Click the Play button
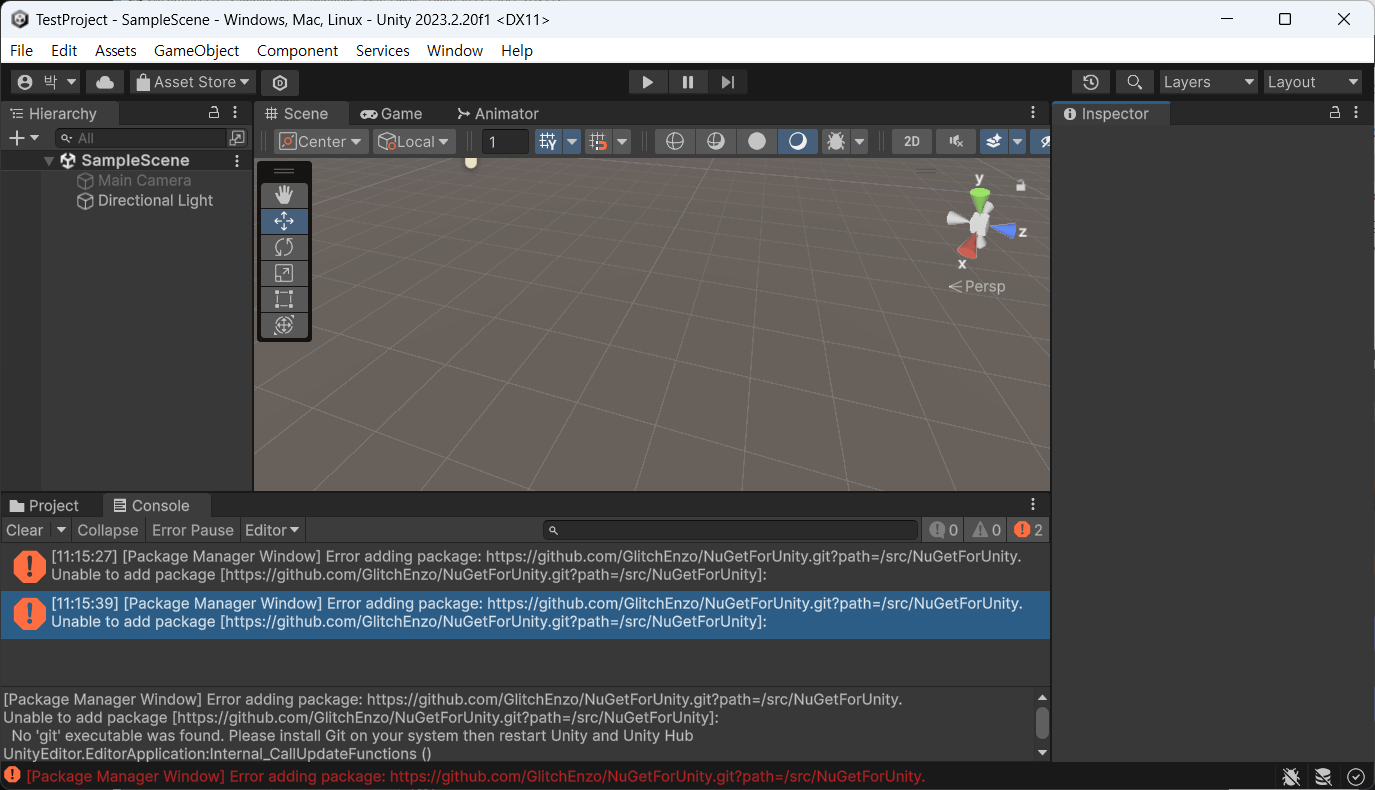 tap(648, 82)
